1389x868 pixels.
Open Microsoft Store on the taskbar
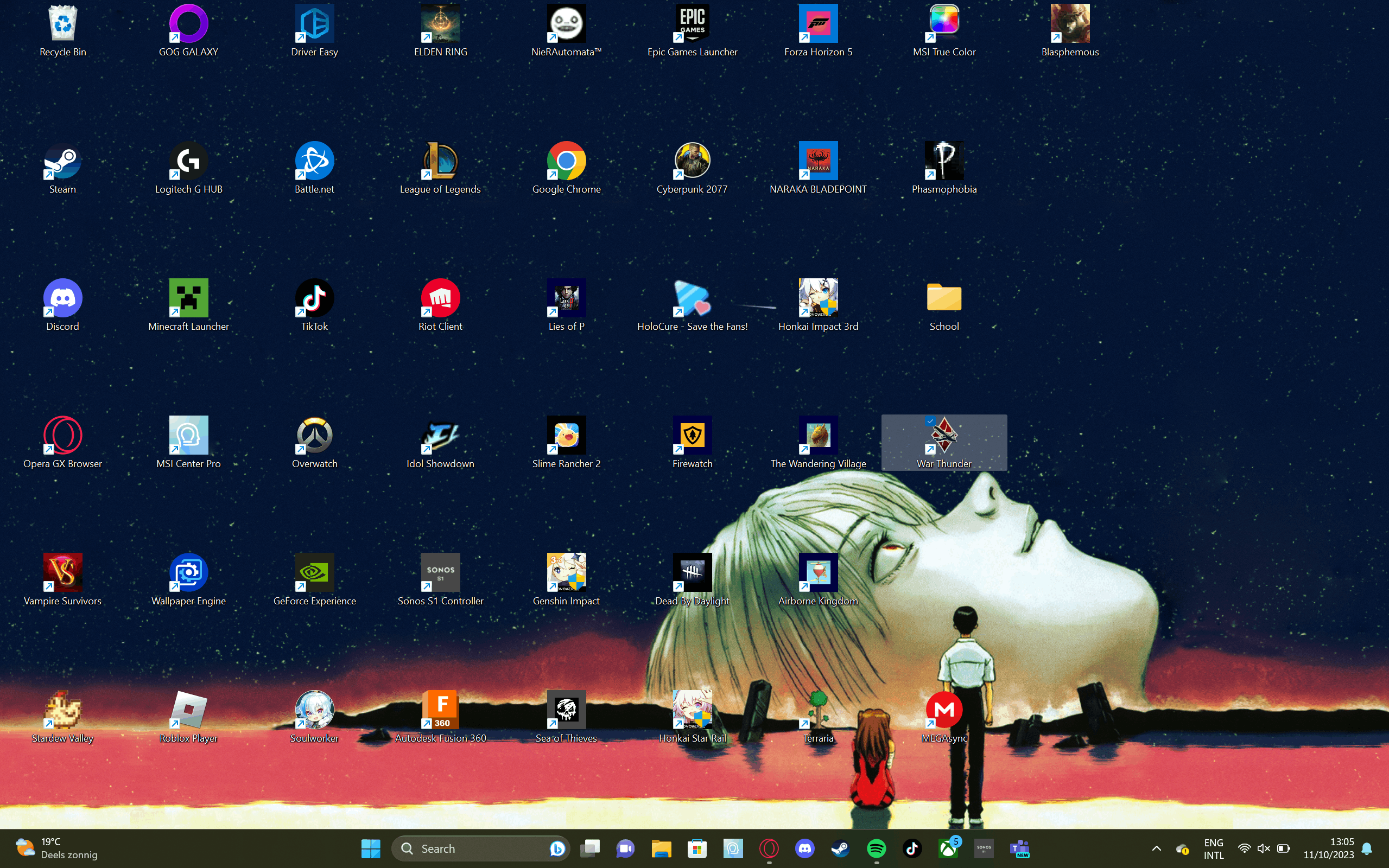click(697, 848)
